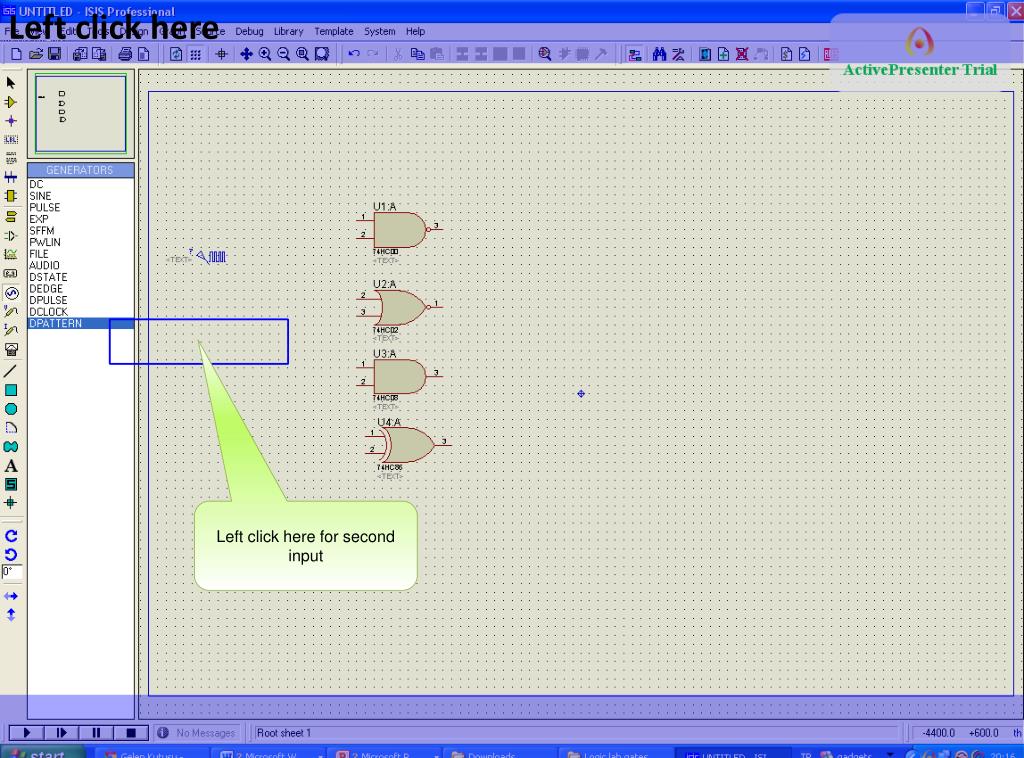
Task: Step the simulation by one frame
Action: (61, 733)
